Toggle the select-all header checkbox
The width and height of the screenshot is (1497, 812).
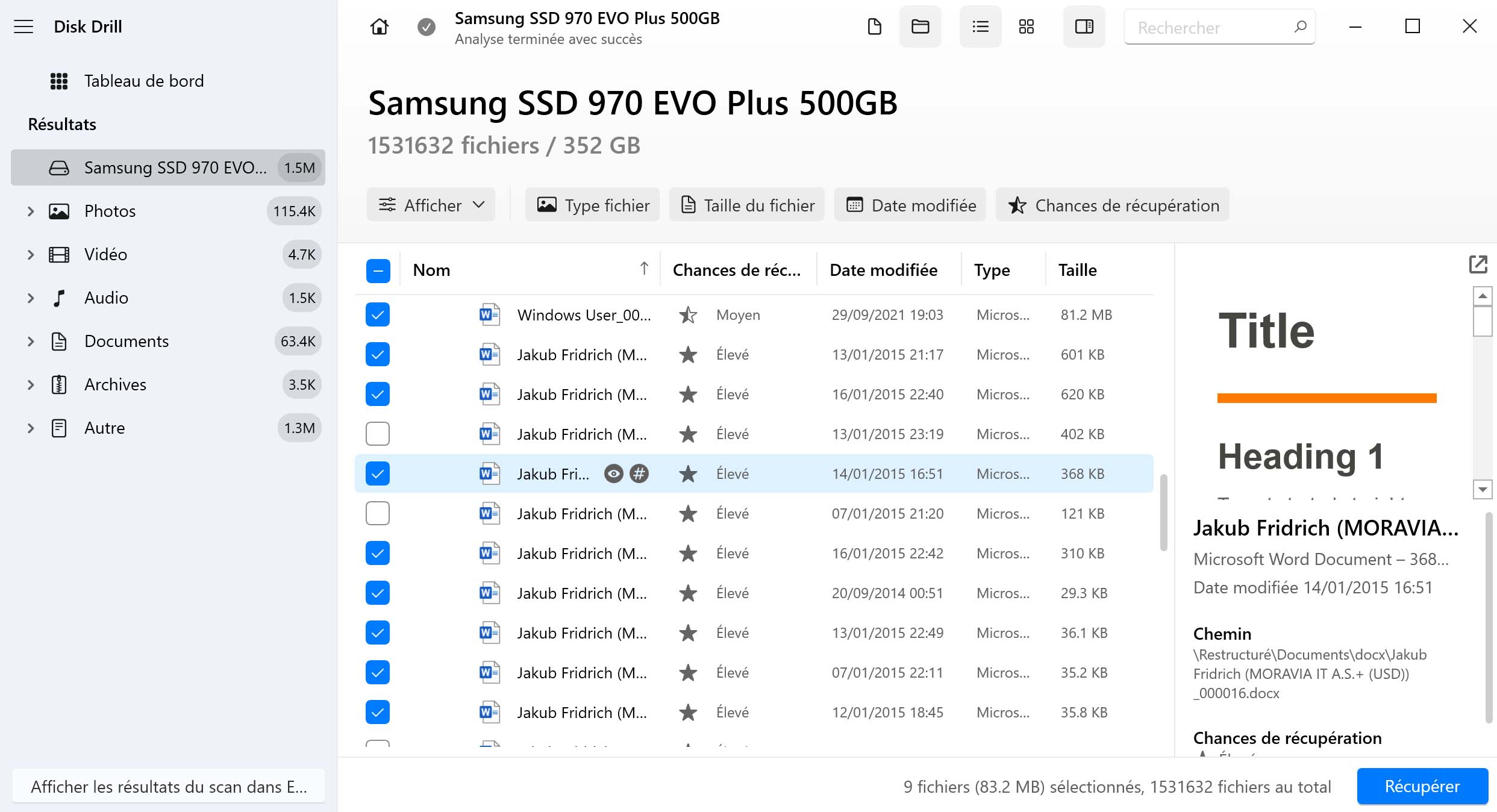point(378,271)
